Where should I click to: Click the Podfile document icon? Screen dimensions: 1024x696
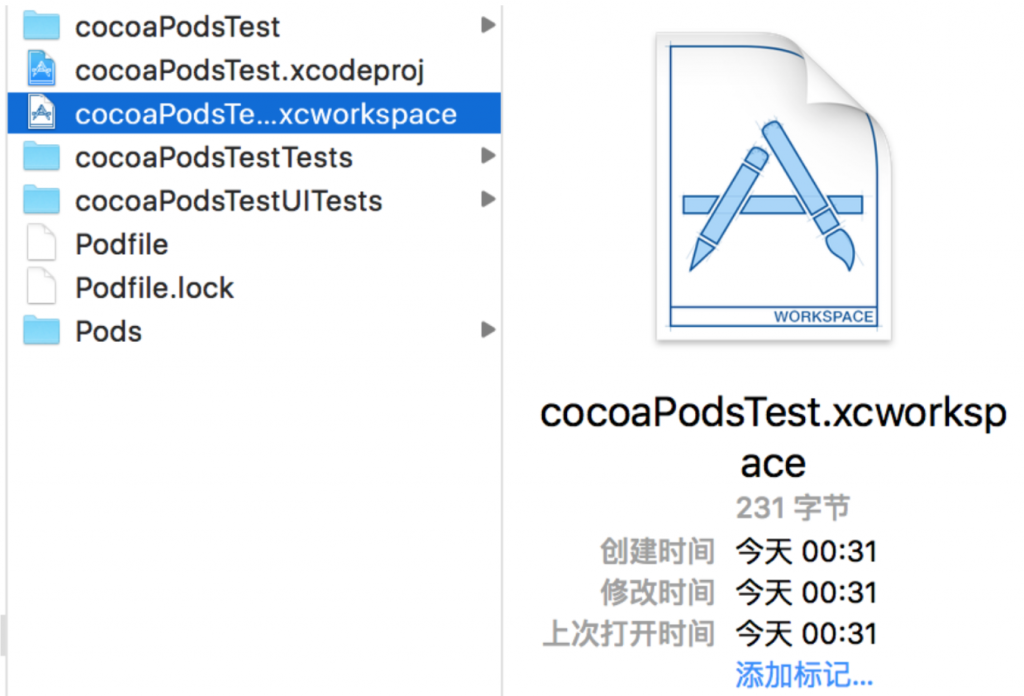(x=42, y=244)
